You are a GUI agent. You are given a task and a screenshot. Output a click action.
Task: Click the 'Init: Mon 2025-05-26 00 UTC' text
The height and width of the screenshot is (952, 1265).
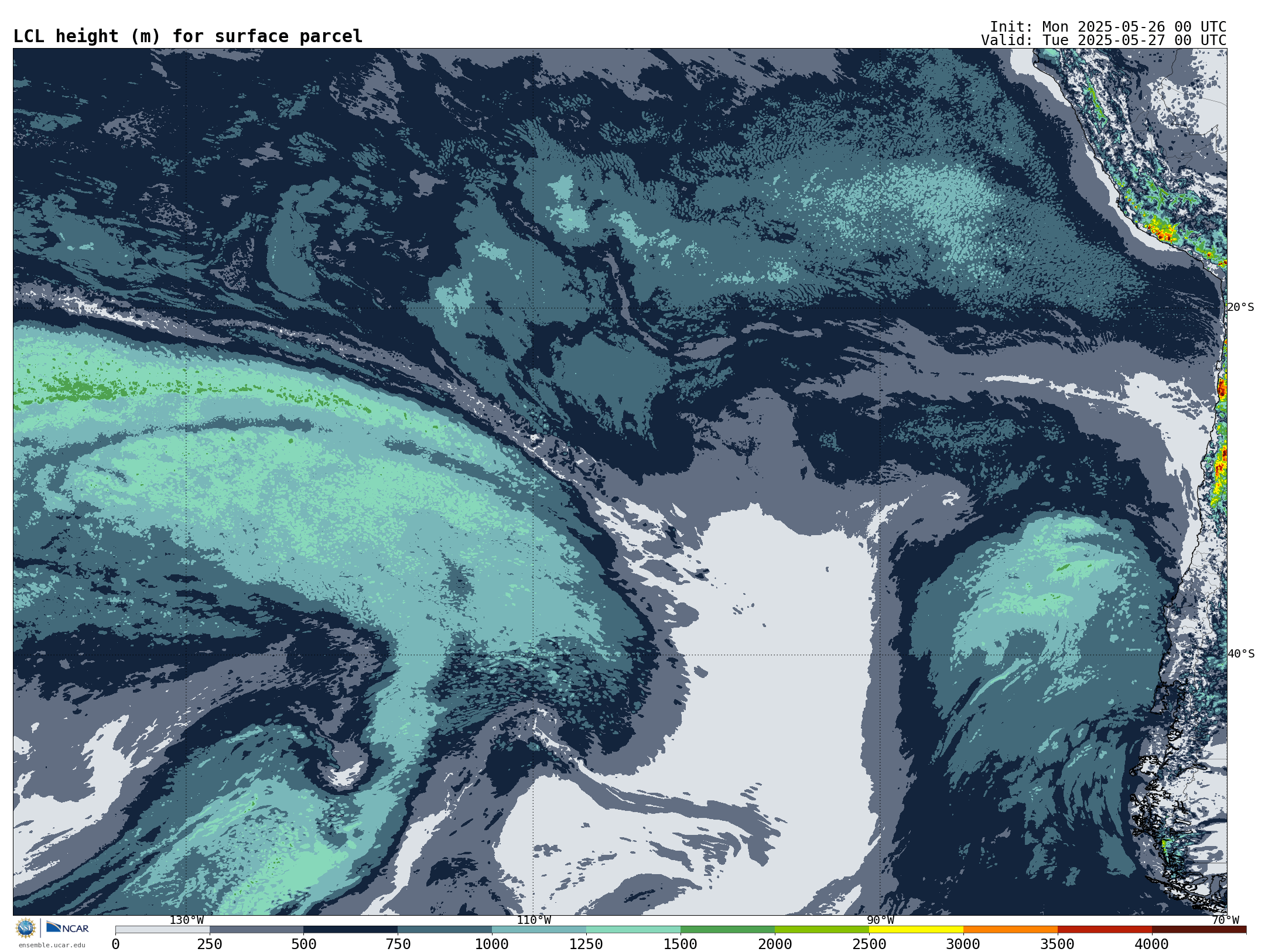pos(1108,27)
